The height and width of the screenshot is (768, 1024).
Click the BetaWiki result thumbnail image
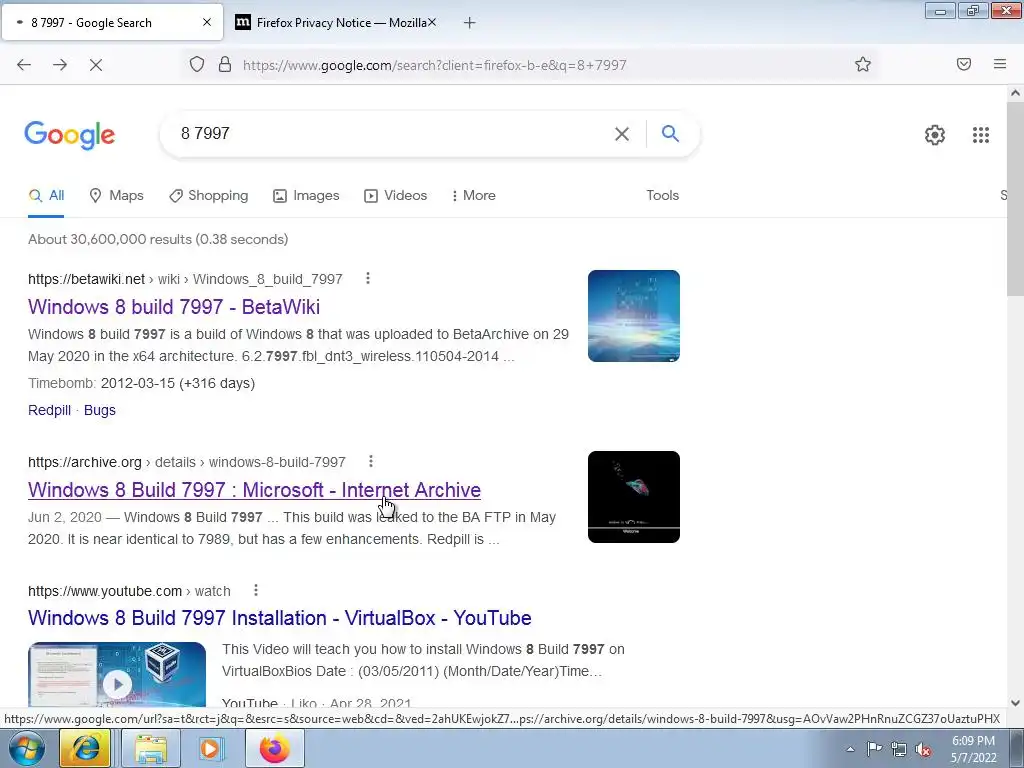pos(633,316)
